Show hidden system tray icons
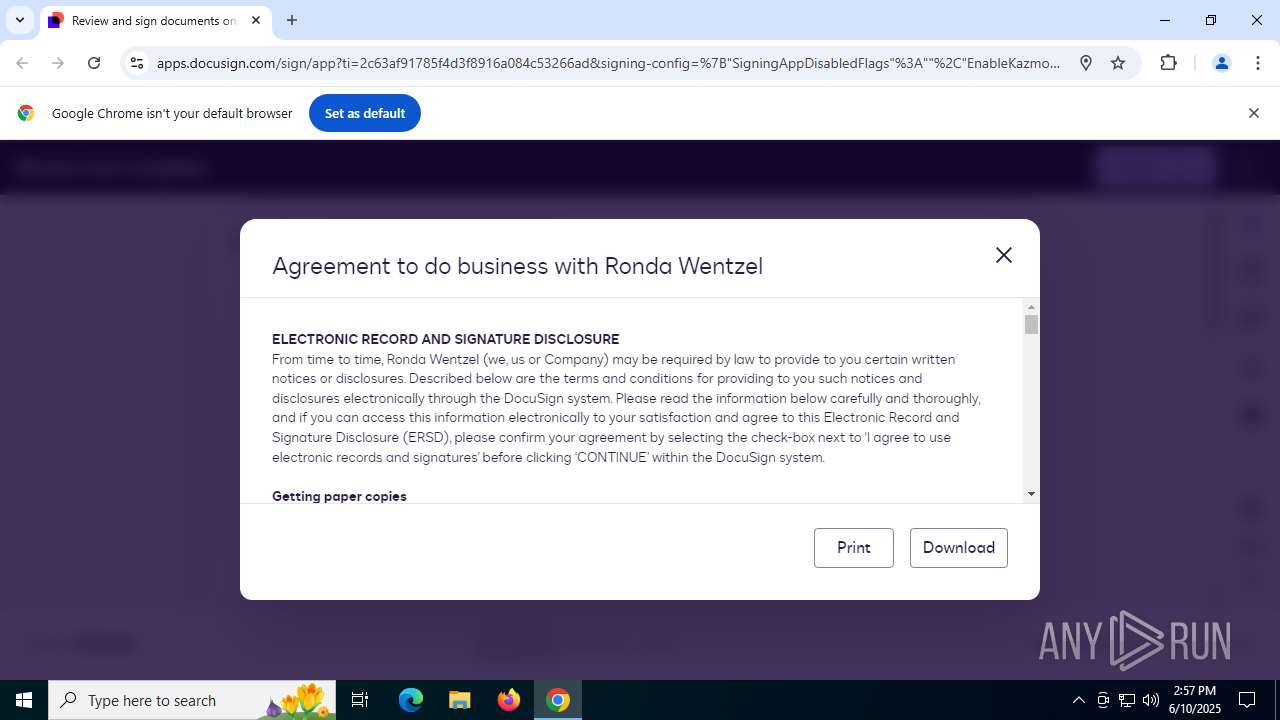The width and height of the screenshot is (1280, 720). [x=1078, y=700]
